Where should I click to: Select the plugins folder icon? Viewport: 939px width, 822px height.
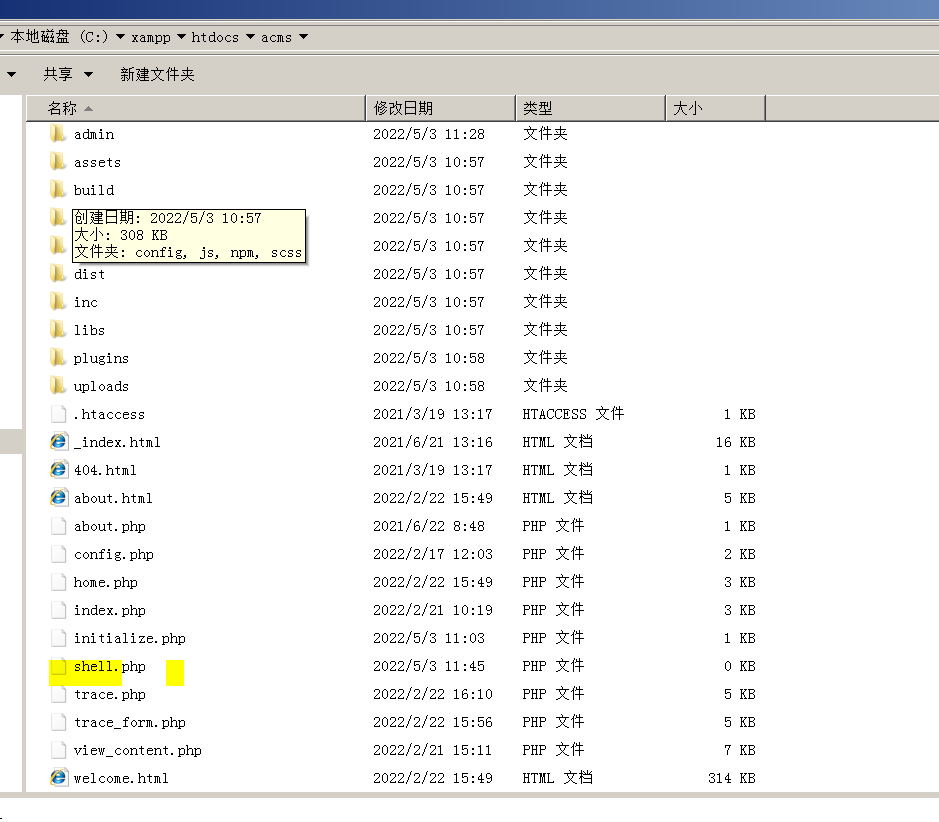pyautogui.click(x=58, y=358)
